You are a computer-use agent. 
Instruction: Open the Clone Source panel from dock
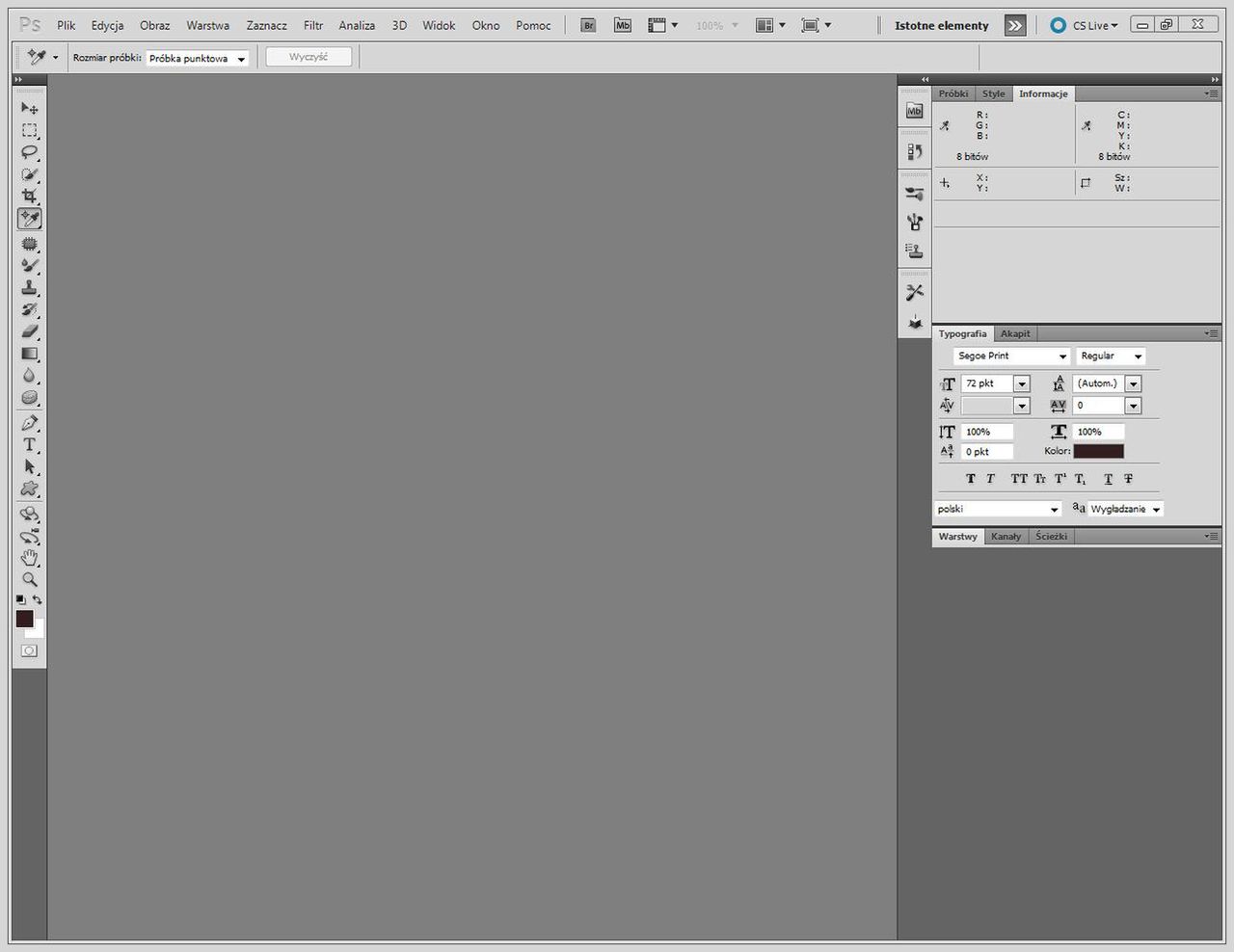tap(915, 251)
